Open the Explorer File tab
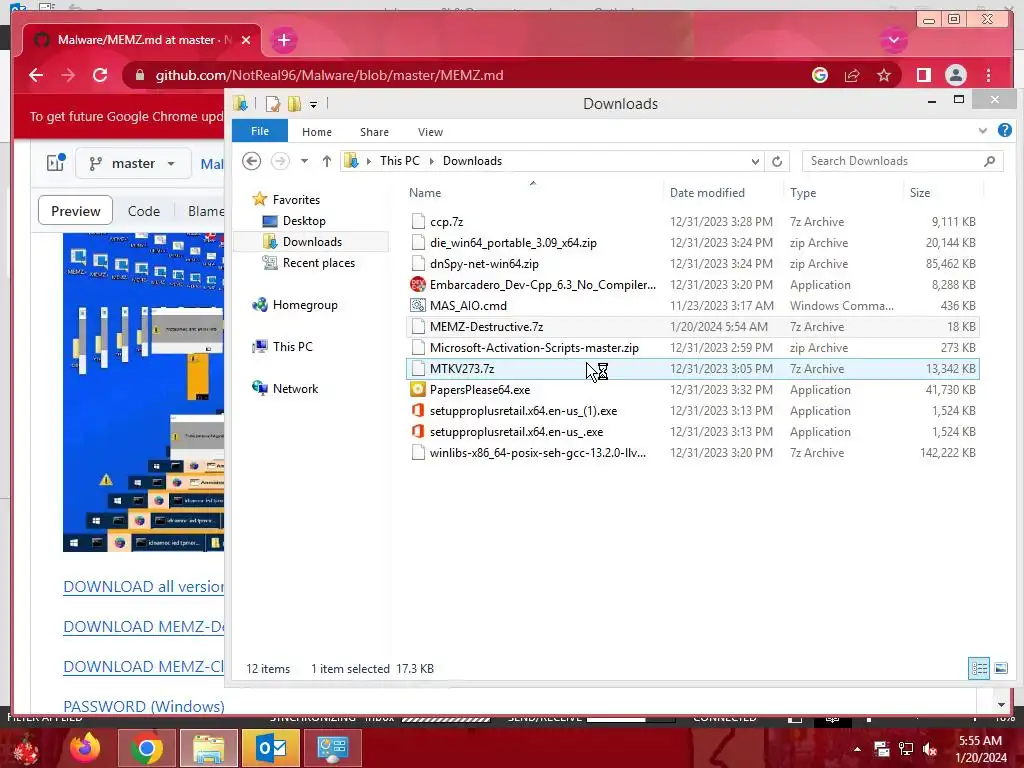This screenshot has height=768, width=1024. tap(260, 131)
